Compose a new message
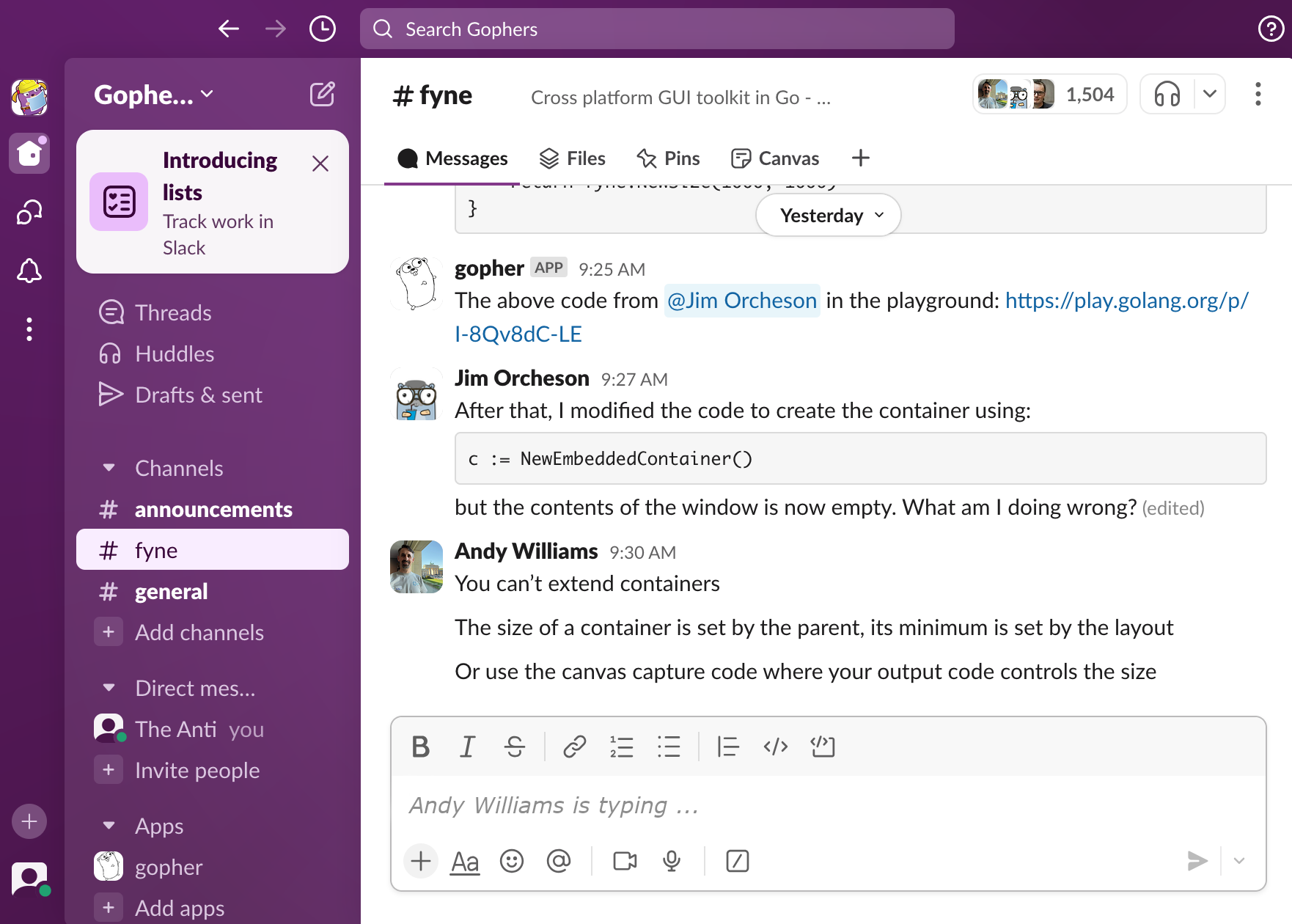This screenshot has height=924, width=1292. click(323, 95)
